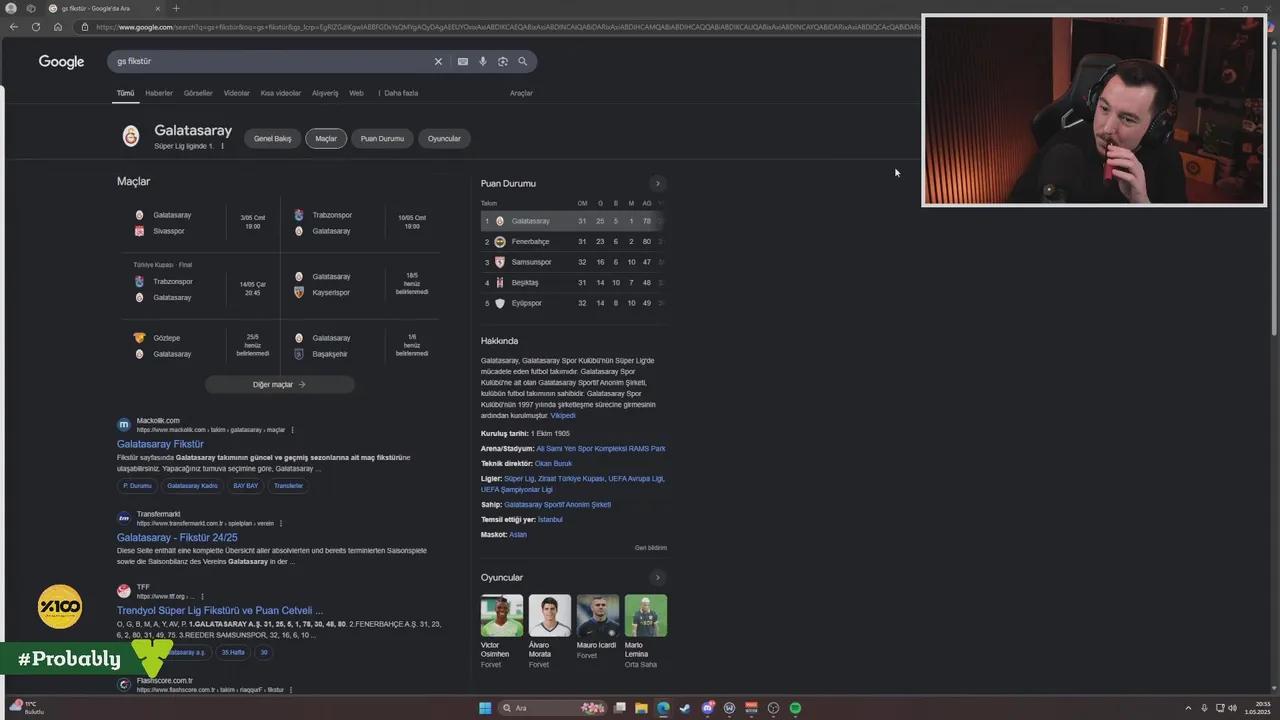This screenshot has width=1280, height=720.
Task: Open File Explorer from the taskbar
Action: tap(641, 708)
